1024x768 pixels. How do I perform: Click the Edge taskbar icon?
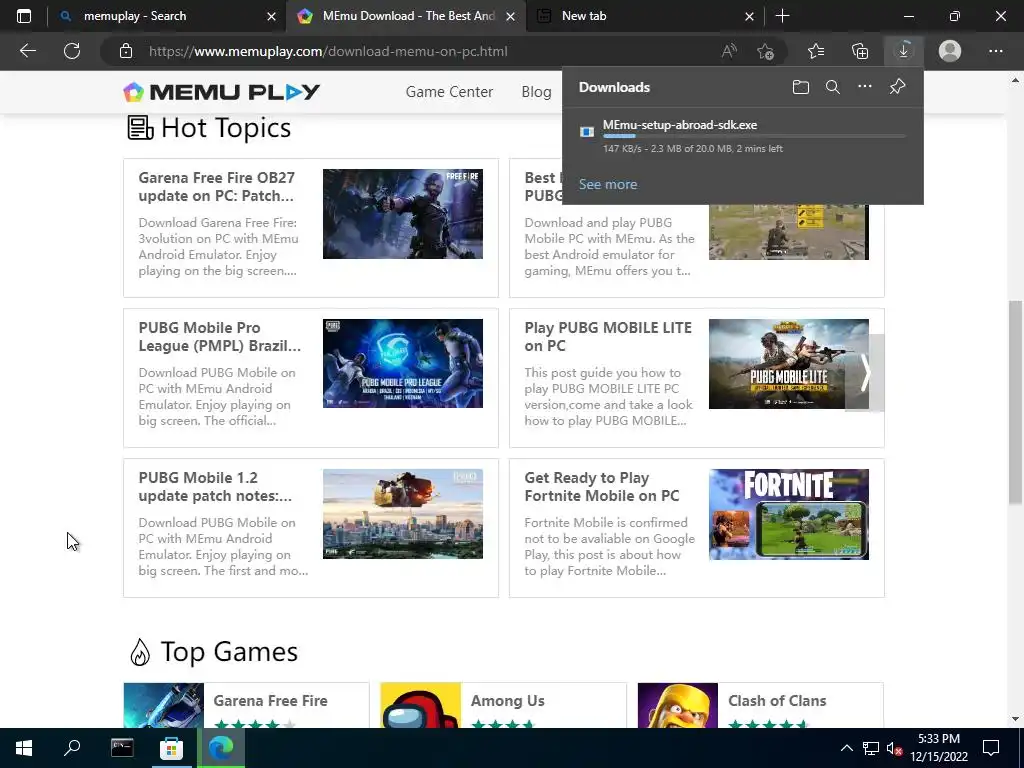click(x=221, y=748)
